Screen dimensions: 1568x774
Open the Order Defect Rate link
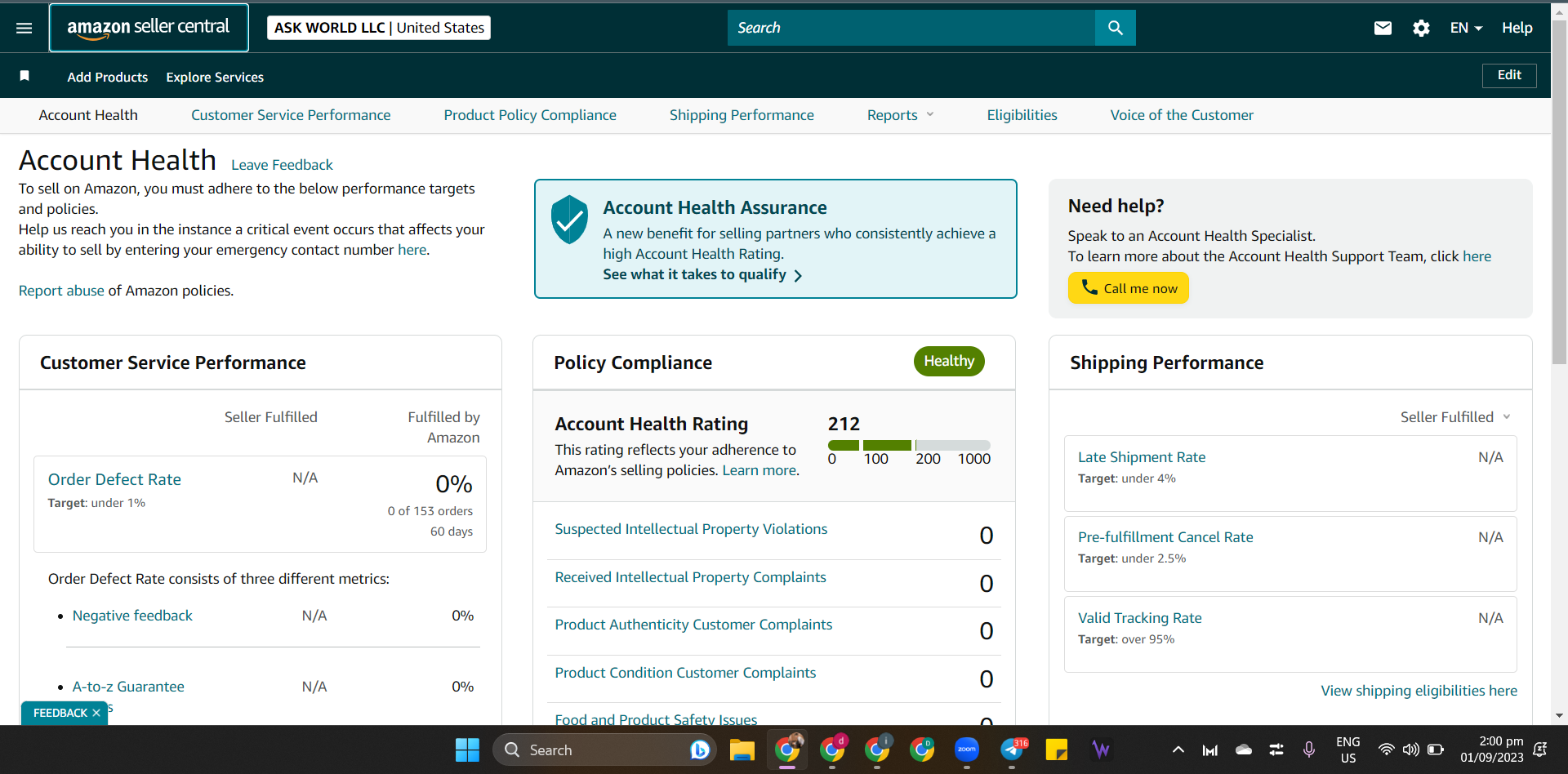point(114,479)
